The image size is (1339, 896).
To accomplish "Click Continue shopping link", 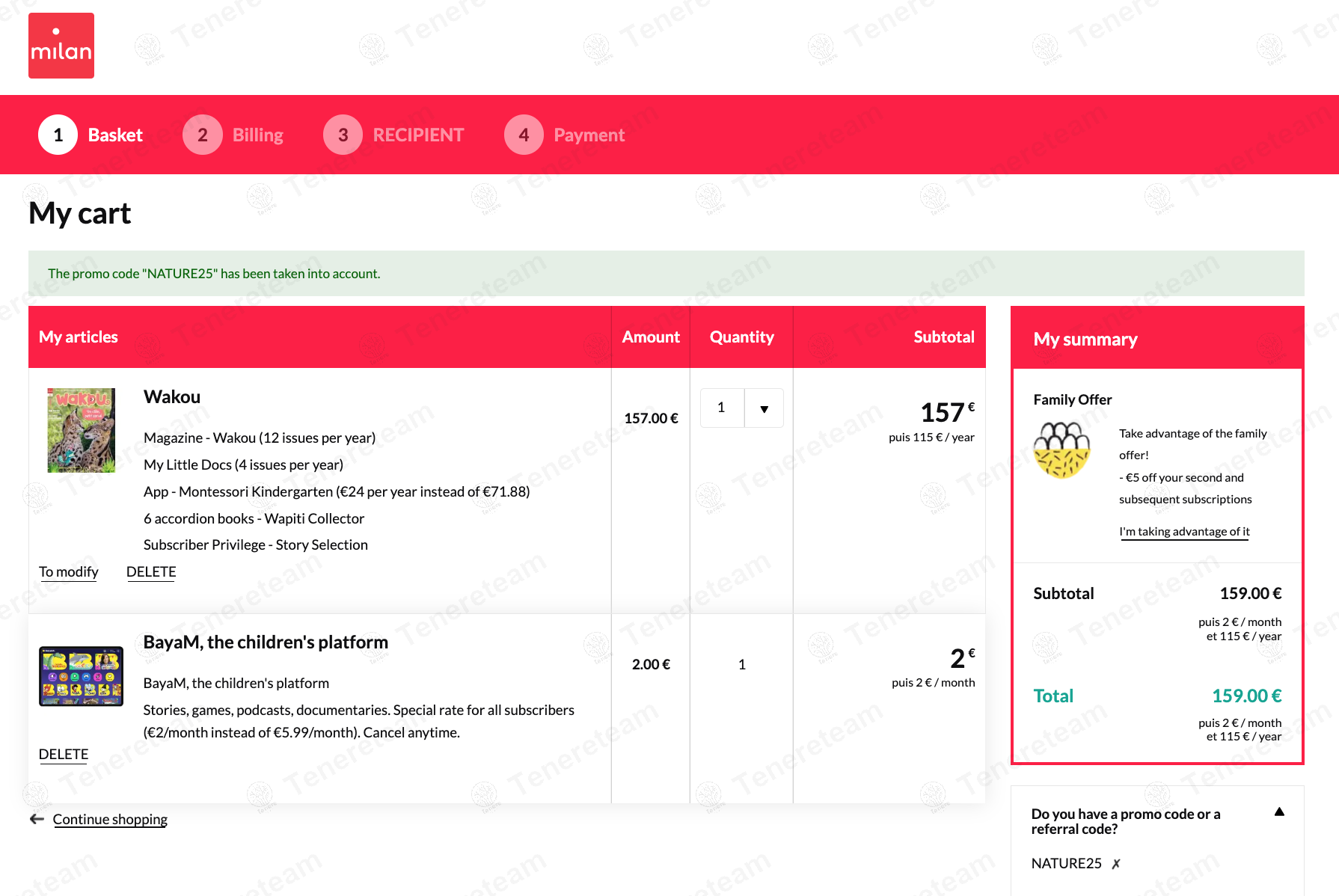I will [x=110, y=820].
